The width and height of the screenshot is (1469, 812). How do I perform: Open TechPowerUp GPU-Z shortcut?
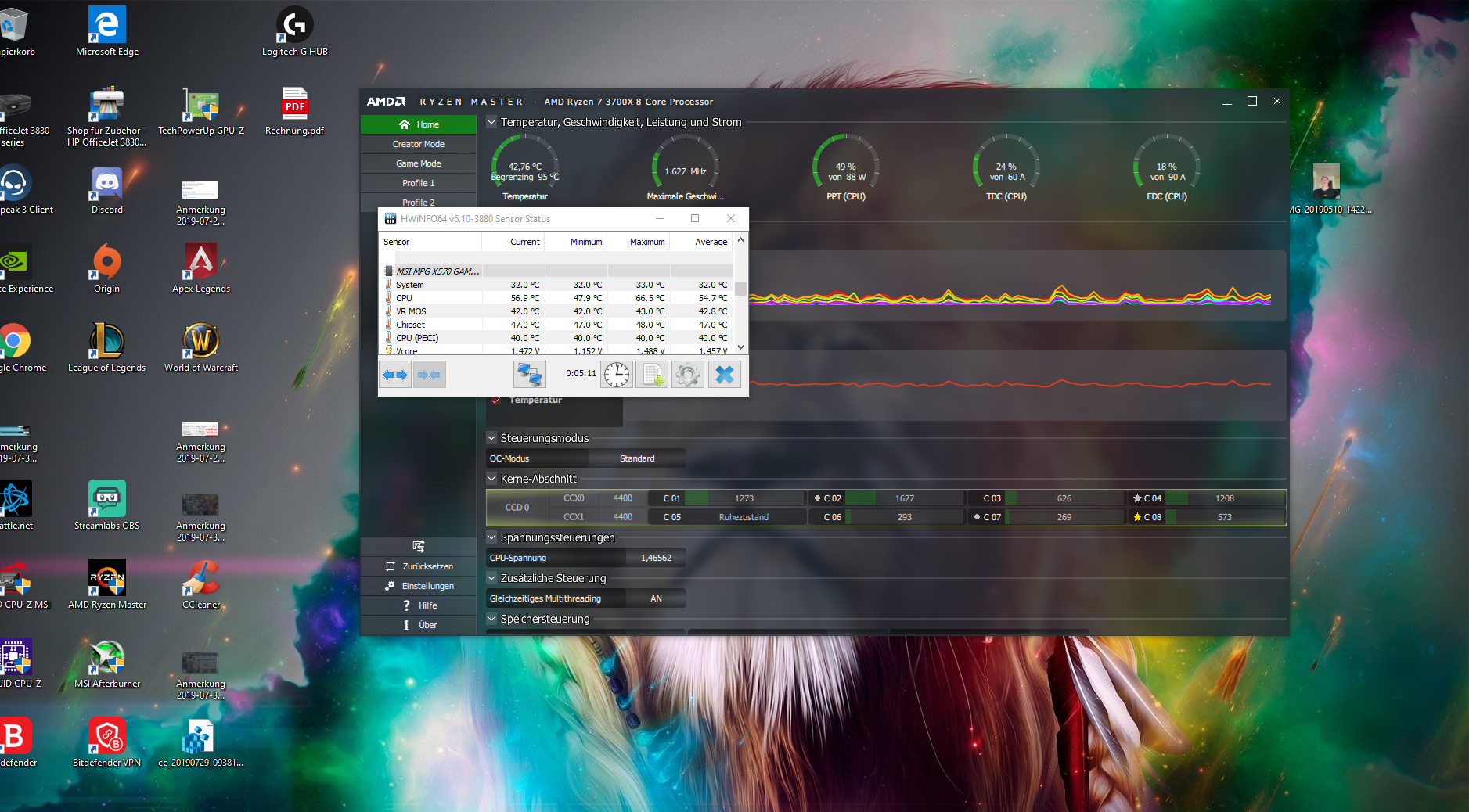tap(201, 111)
